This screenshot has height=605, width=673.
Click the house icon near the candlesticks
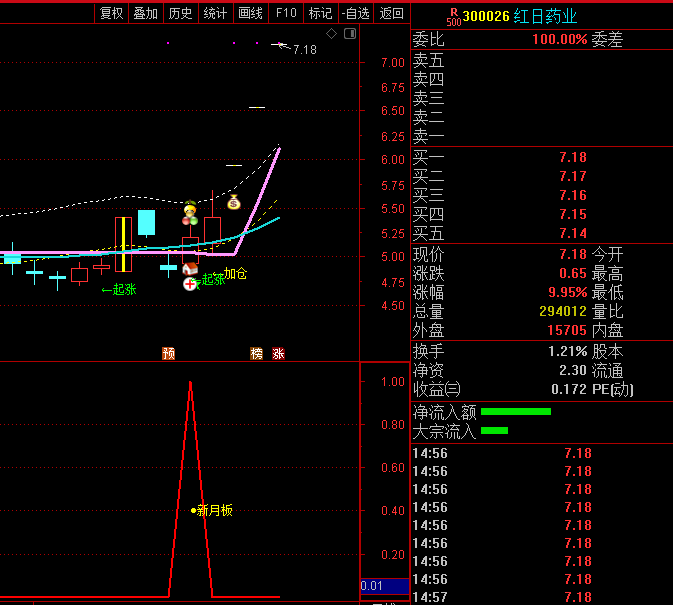pos(189,269)
